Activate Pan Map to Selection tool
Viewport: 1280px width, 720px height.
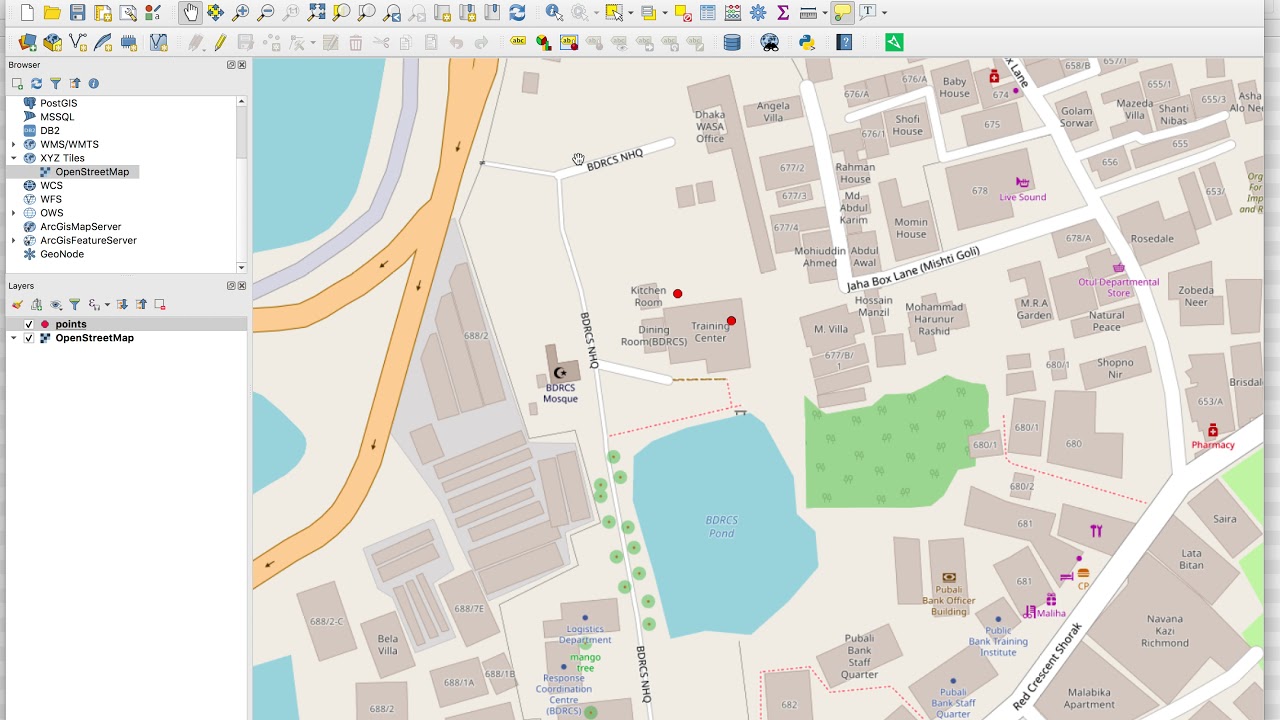(x=215, y=13)
